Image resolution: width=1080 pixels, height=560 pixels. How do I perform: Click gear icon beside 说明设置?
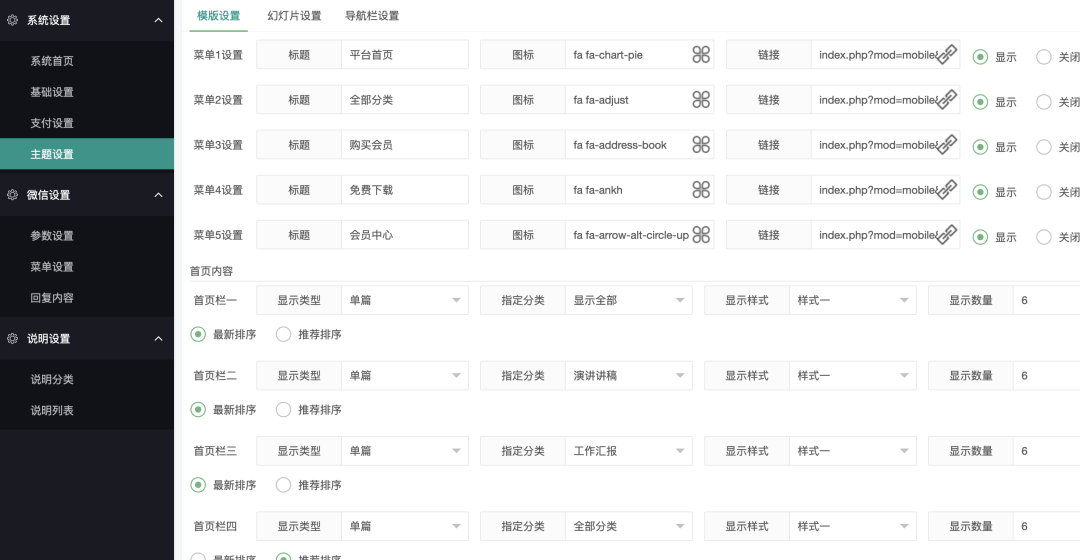pyautogui.click(x=12, y=338)
